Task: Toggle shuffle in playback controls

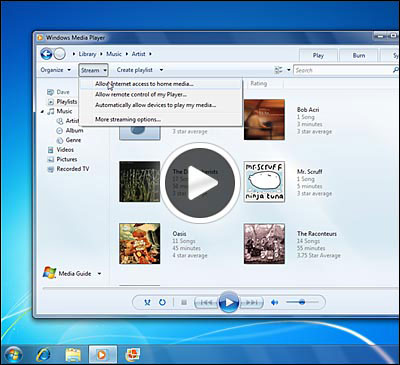Action: click(x=147, y=303)
